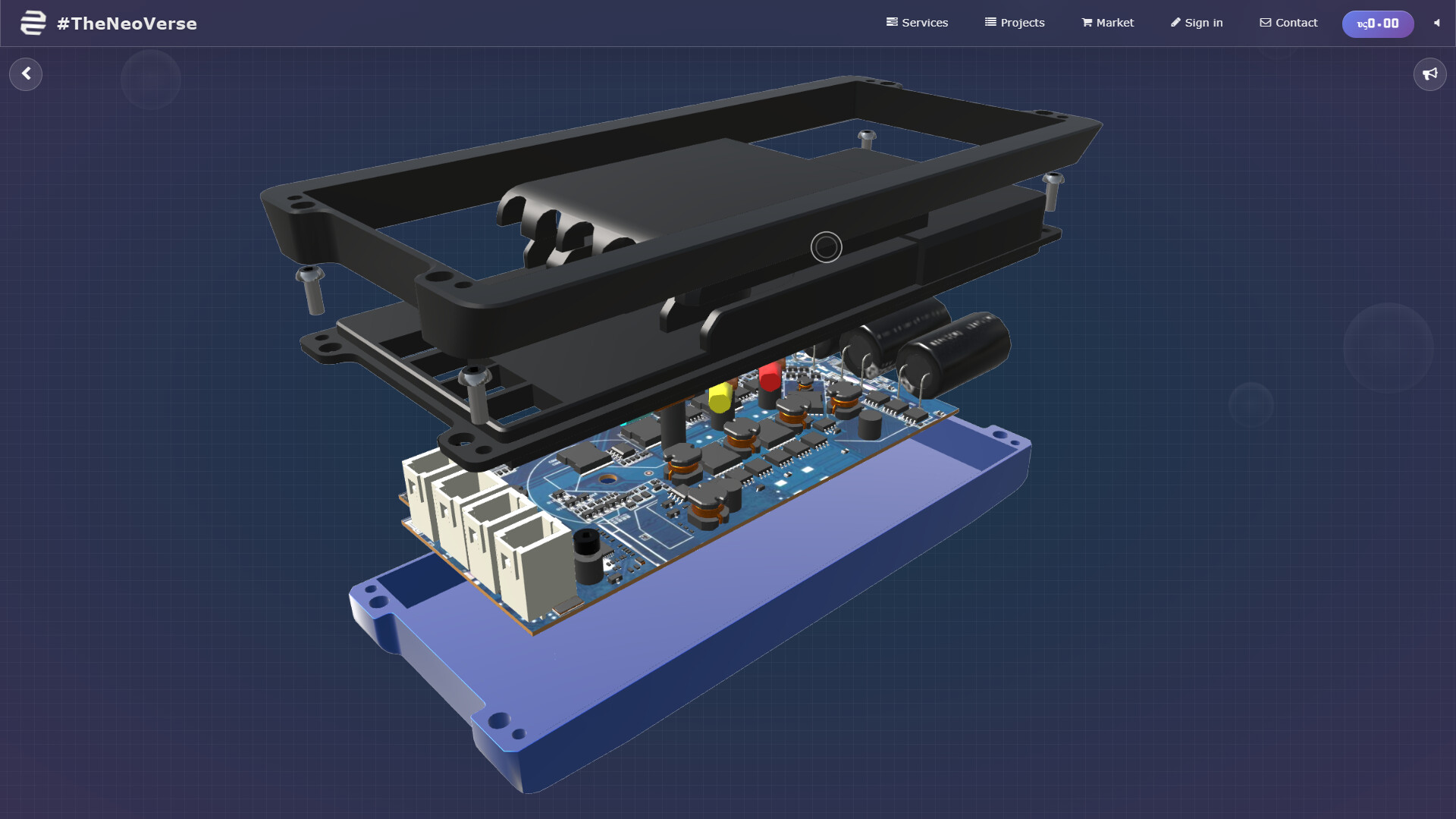Screen dimensions: 1456x819
Task: Click the TheNeoVerse logo icon
Action: pos(33,23)
